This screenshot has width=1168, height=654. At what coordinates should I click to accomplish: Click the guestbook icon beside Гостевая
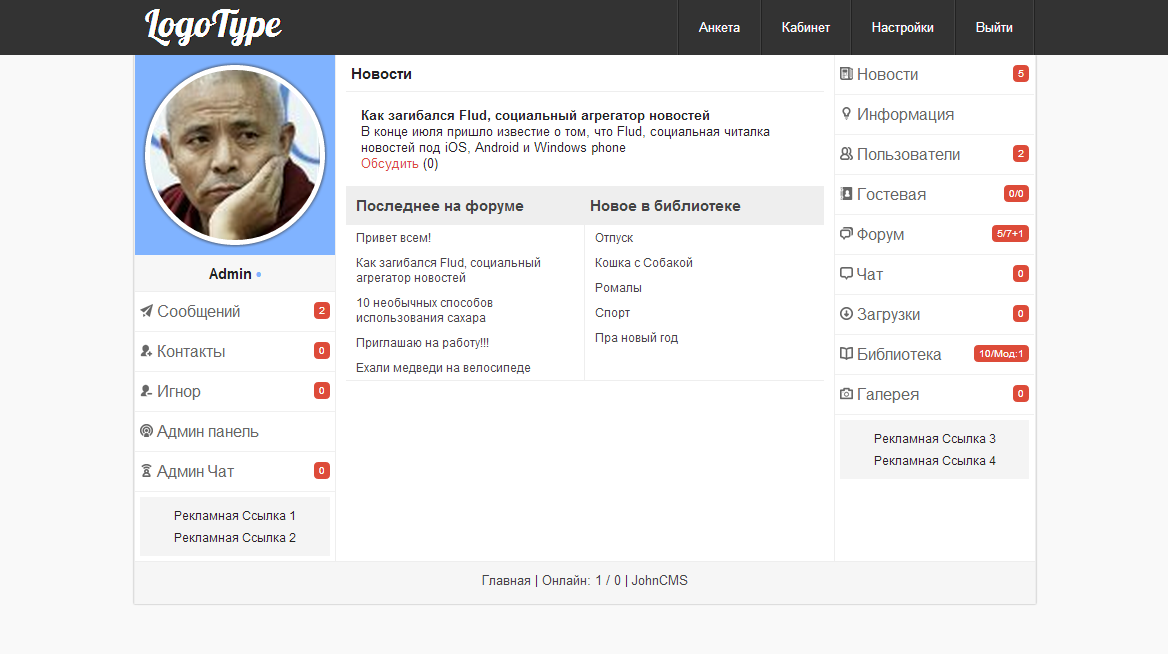point(846,194)
